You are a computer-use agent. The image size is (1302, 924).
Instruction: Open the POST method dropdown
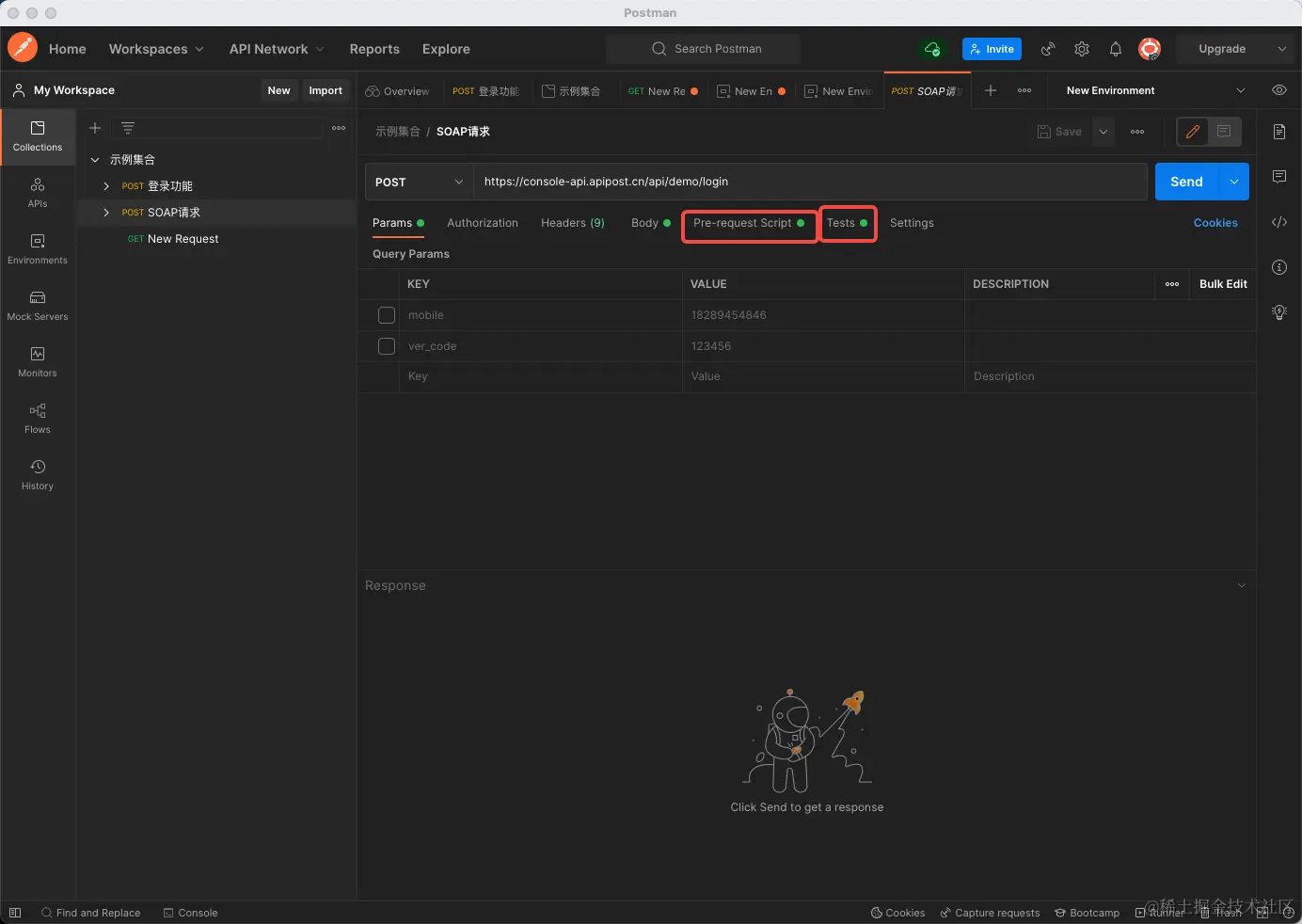coord(419,182)
